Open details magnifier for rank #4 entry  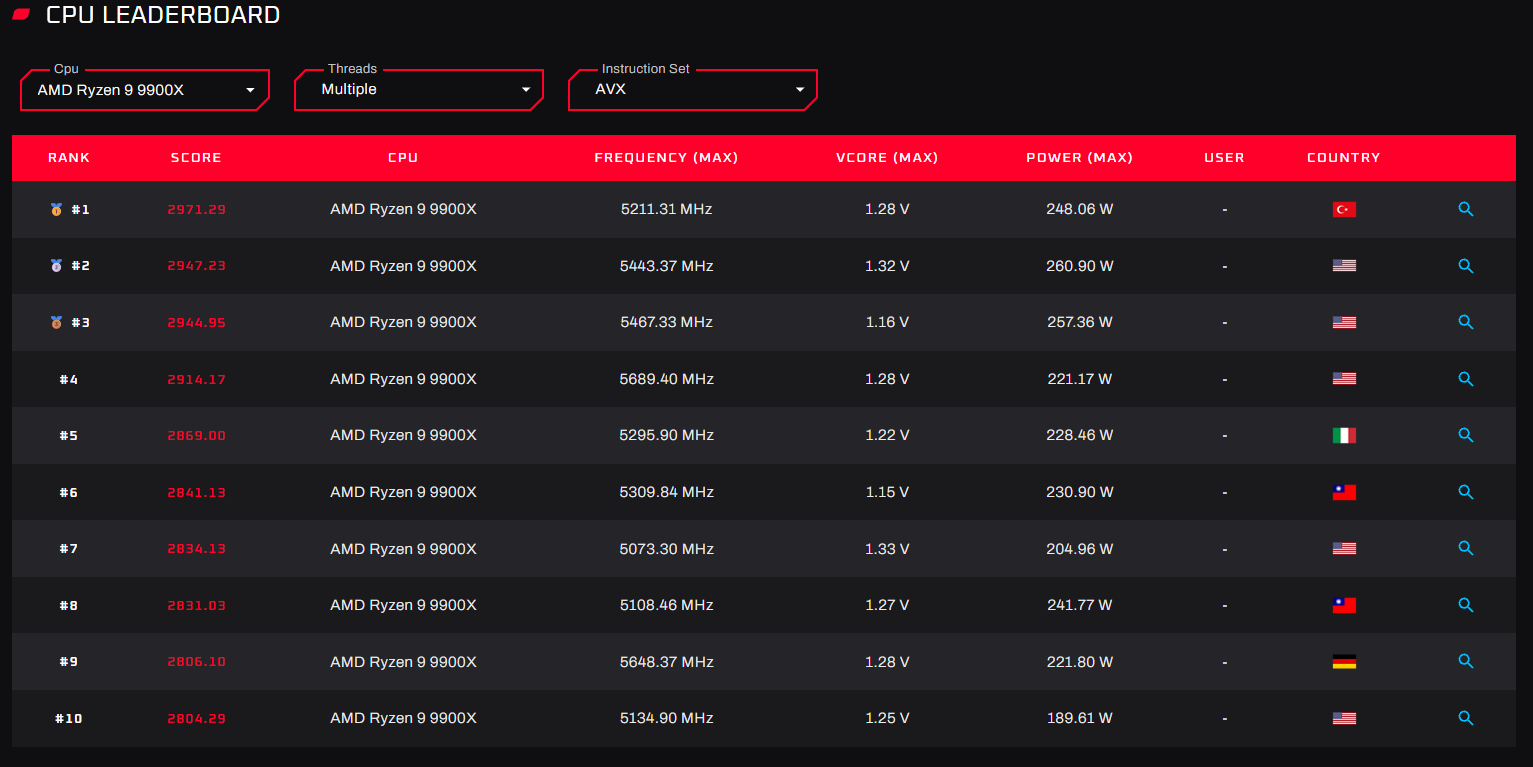click(x=1466, y=379)
